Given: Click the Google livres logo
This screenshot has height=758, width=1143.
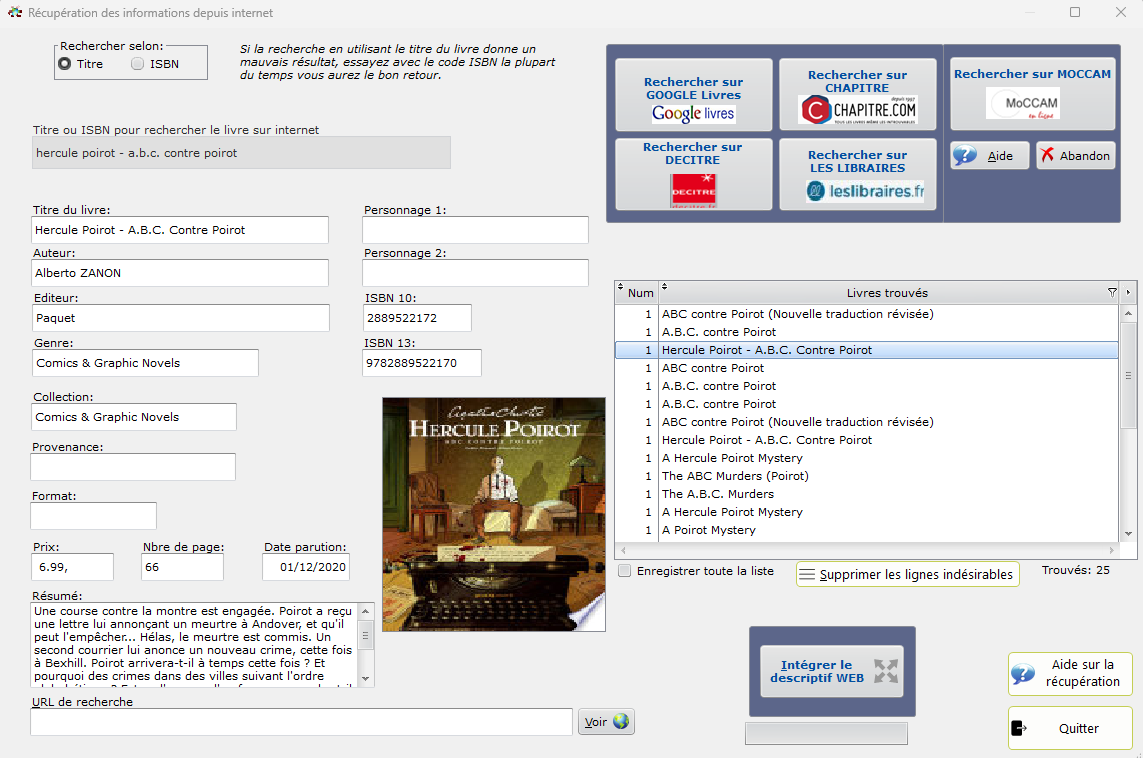Looking at the screenshot, I should [693, 113].
